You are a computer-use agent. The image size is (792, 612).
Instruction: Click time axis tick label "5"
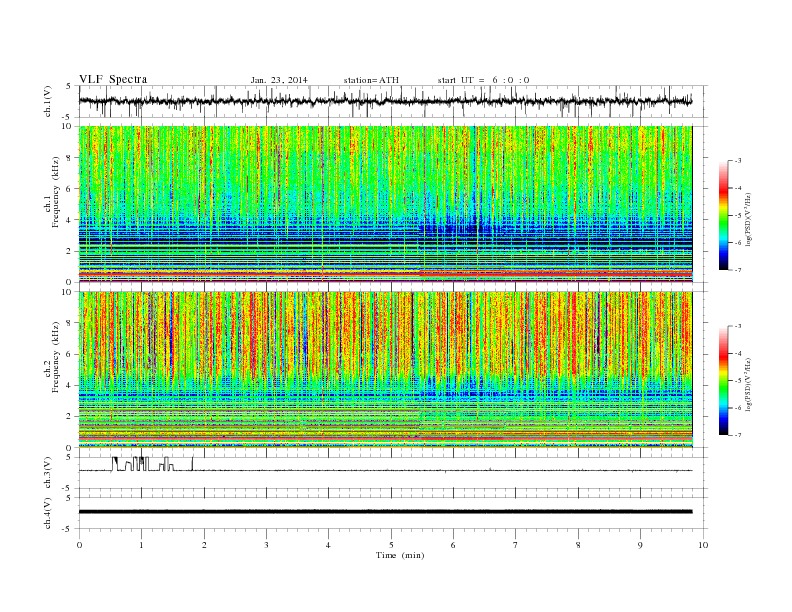[391, 545]
